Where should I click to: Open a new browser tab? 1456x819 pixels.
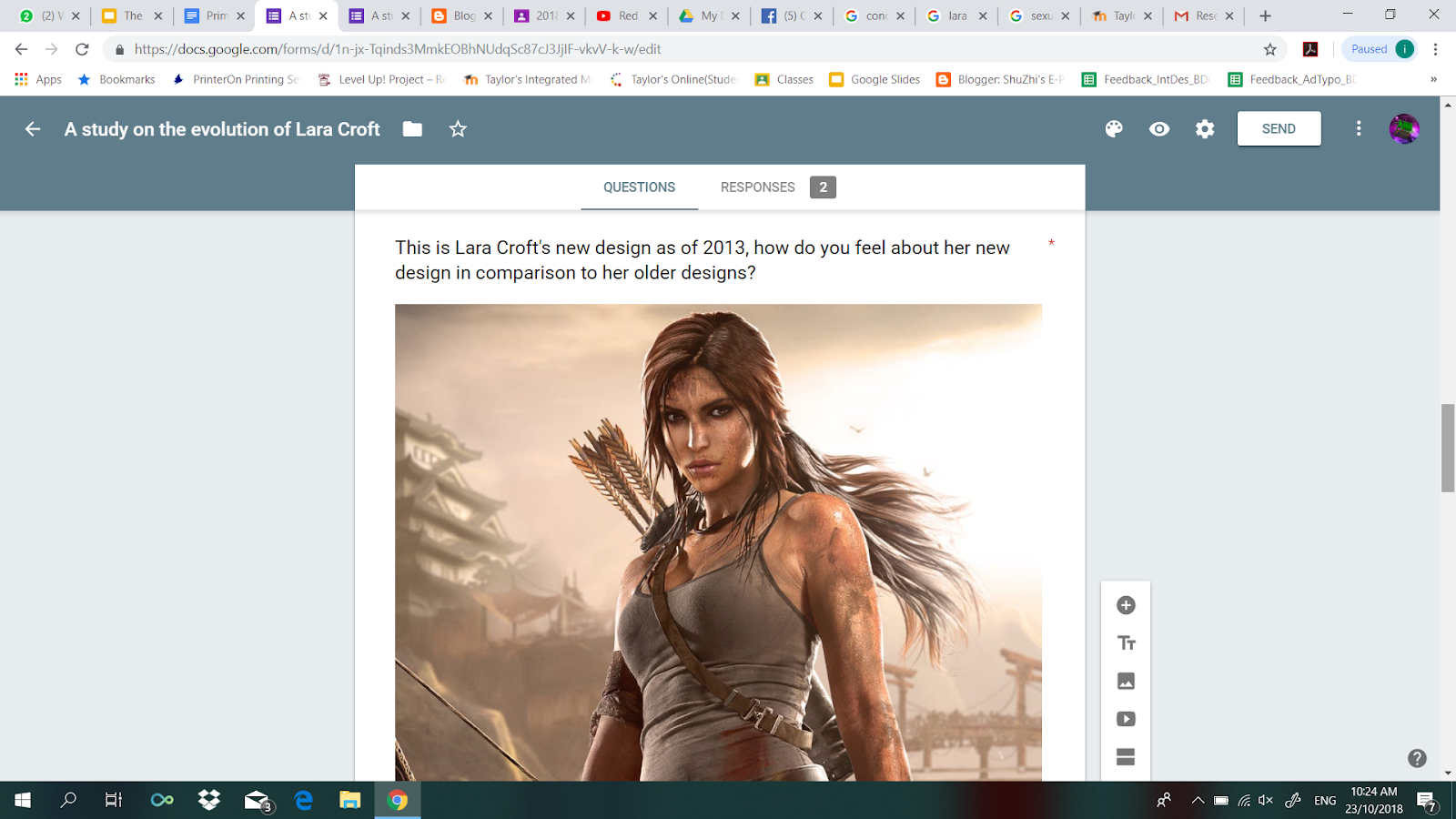coord(1265,15)
